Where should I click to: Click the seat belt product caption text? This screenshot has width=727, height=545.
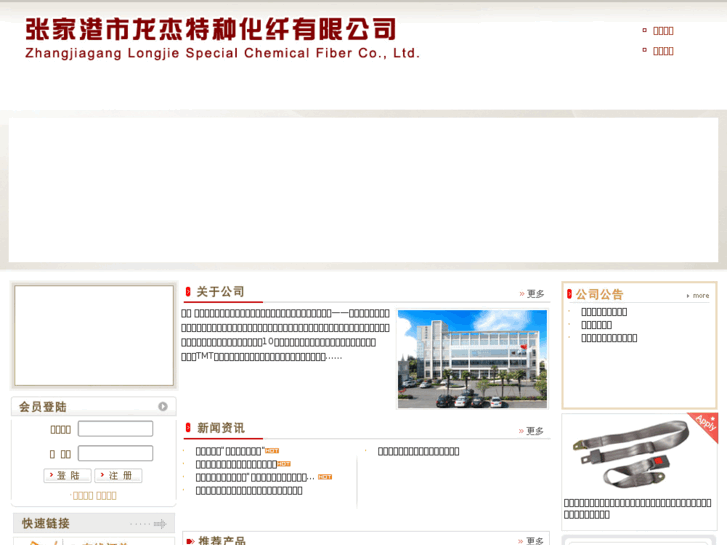point(637,508)
